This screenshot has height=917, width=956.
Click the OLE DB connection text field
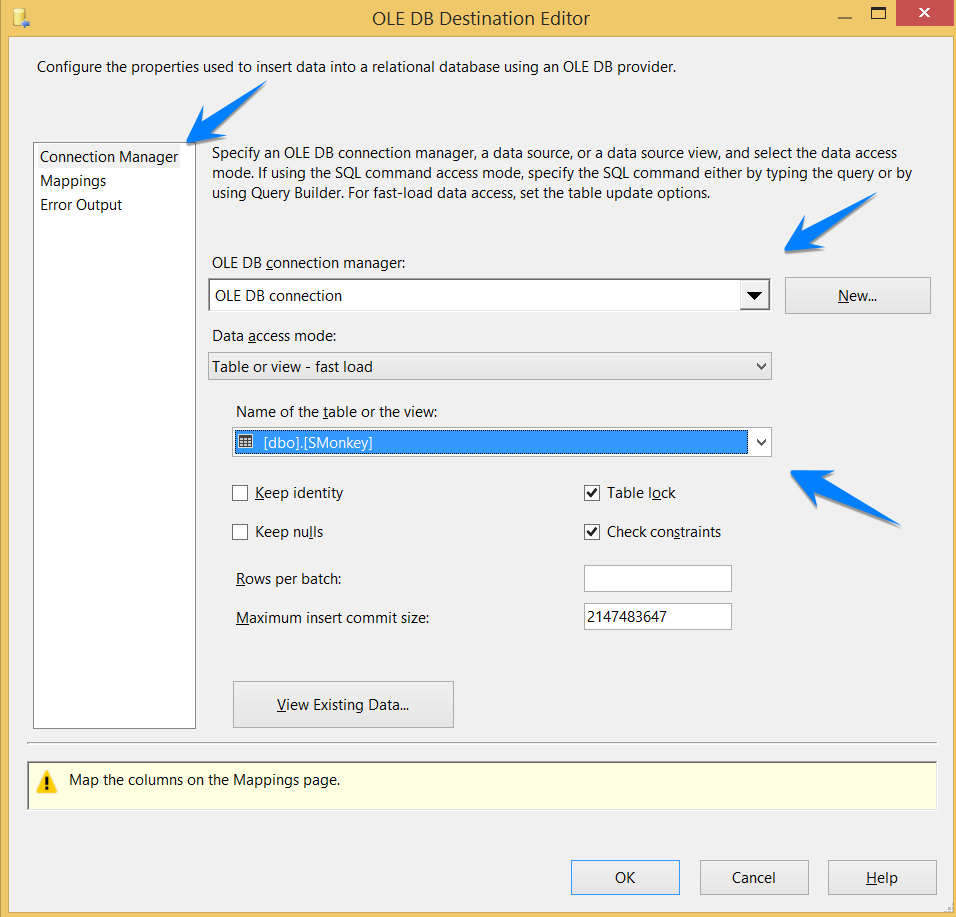(475, 296)
